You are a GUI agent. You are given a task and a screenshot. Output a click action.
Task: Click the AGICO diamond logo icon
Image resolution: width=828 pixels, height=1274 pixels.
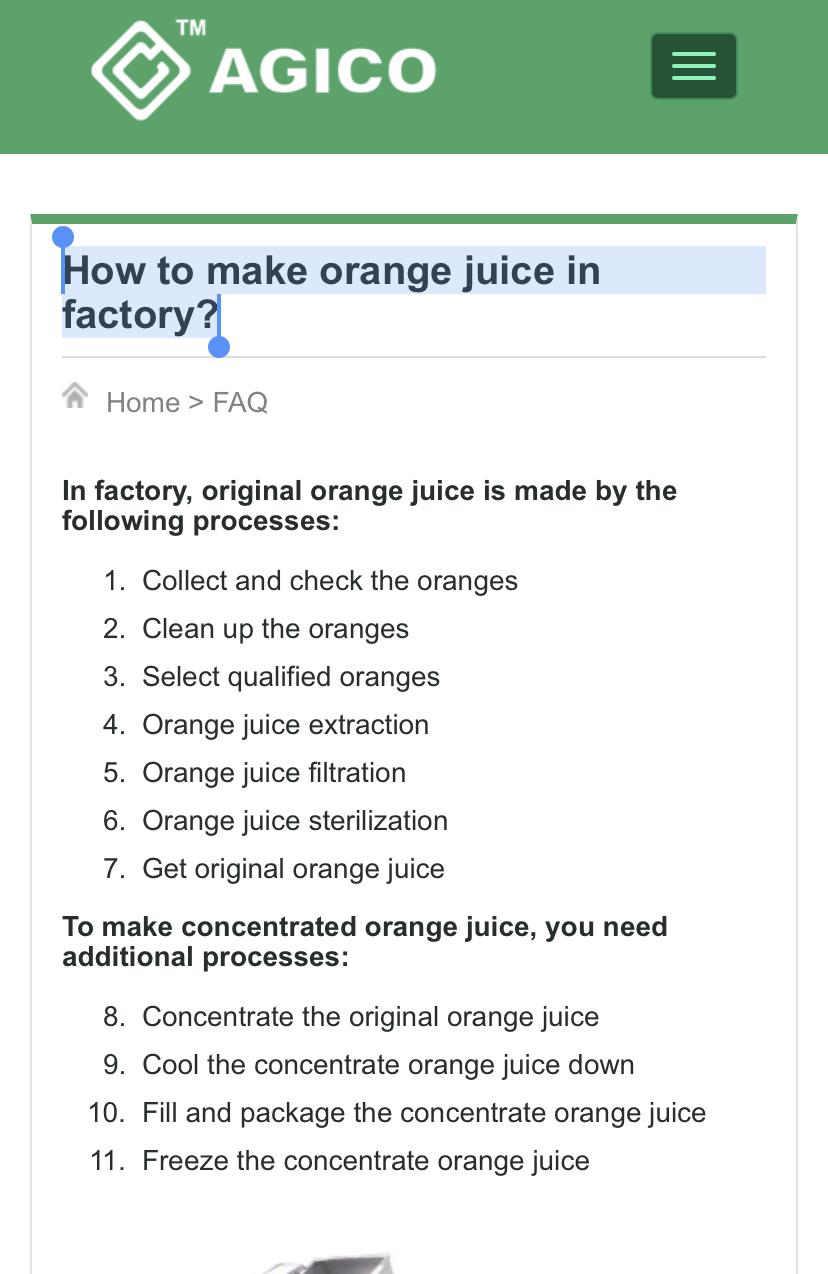(x=141, y=71)
